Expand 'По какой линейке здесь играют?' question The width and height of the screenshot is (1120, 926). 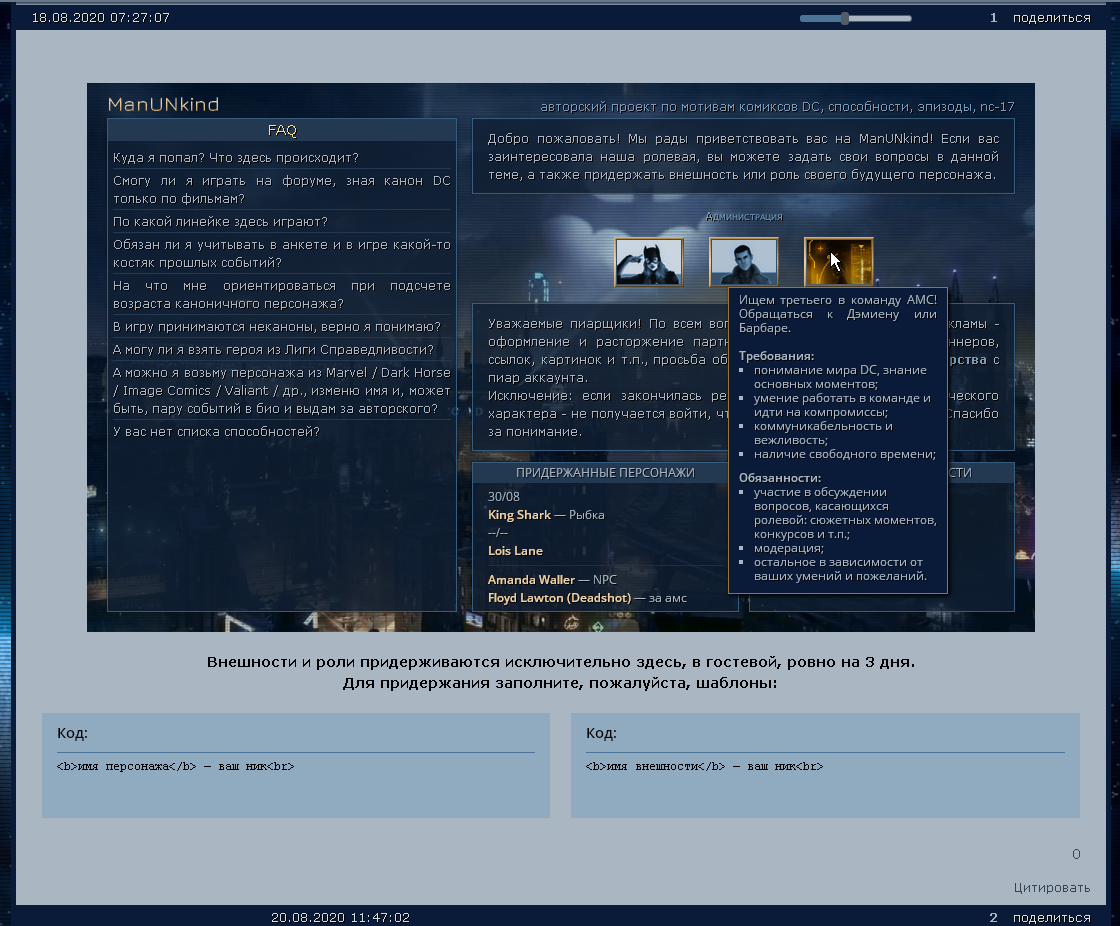tap(220, 222)
